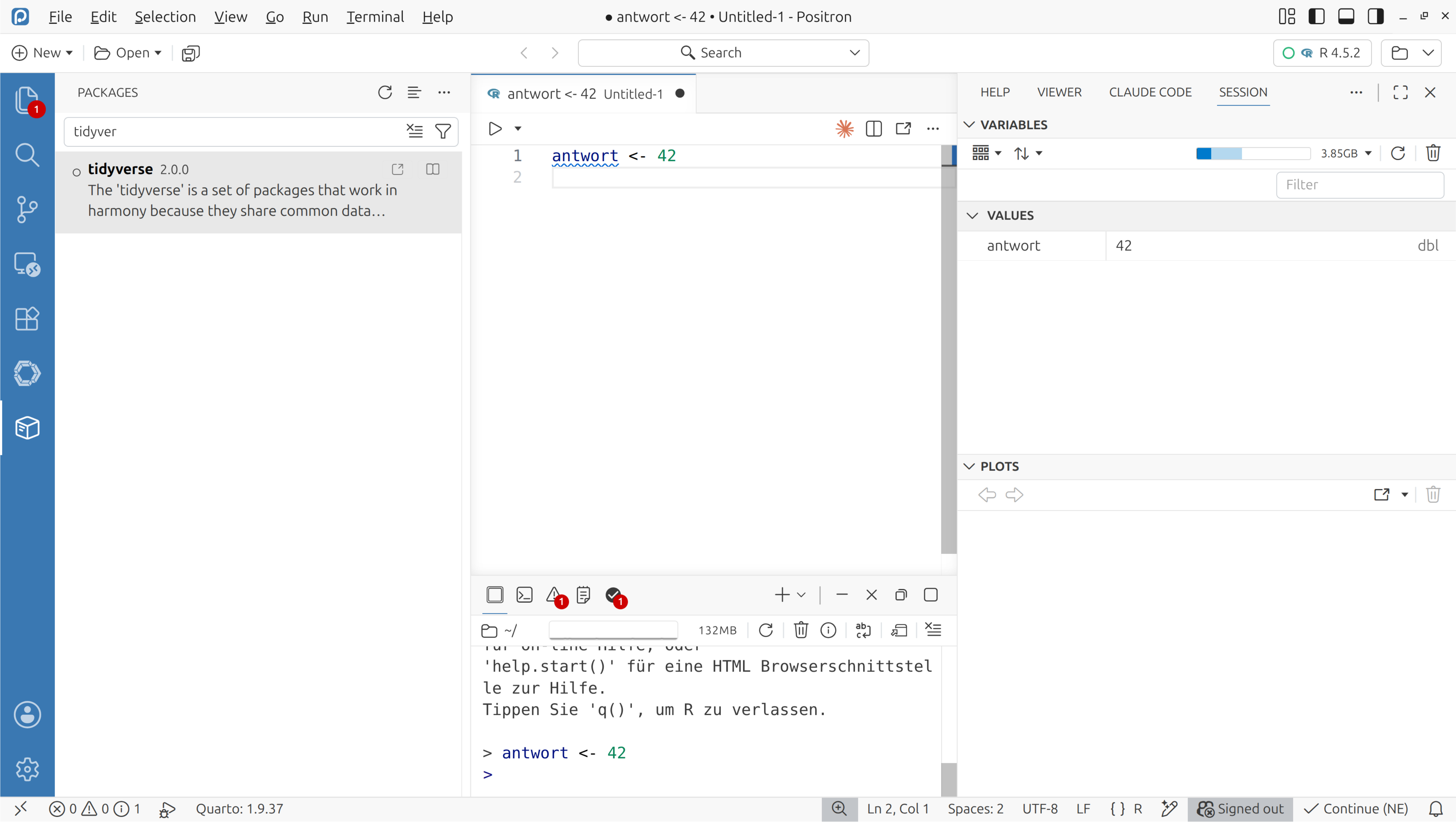The image size is (1456, 822).
Task: Open the Terminal panel icon
Action: 525,595
